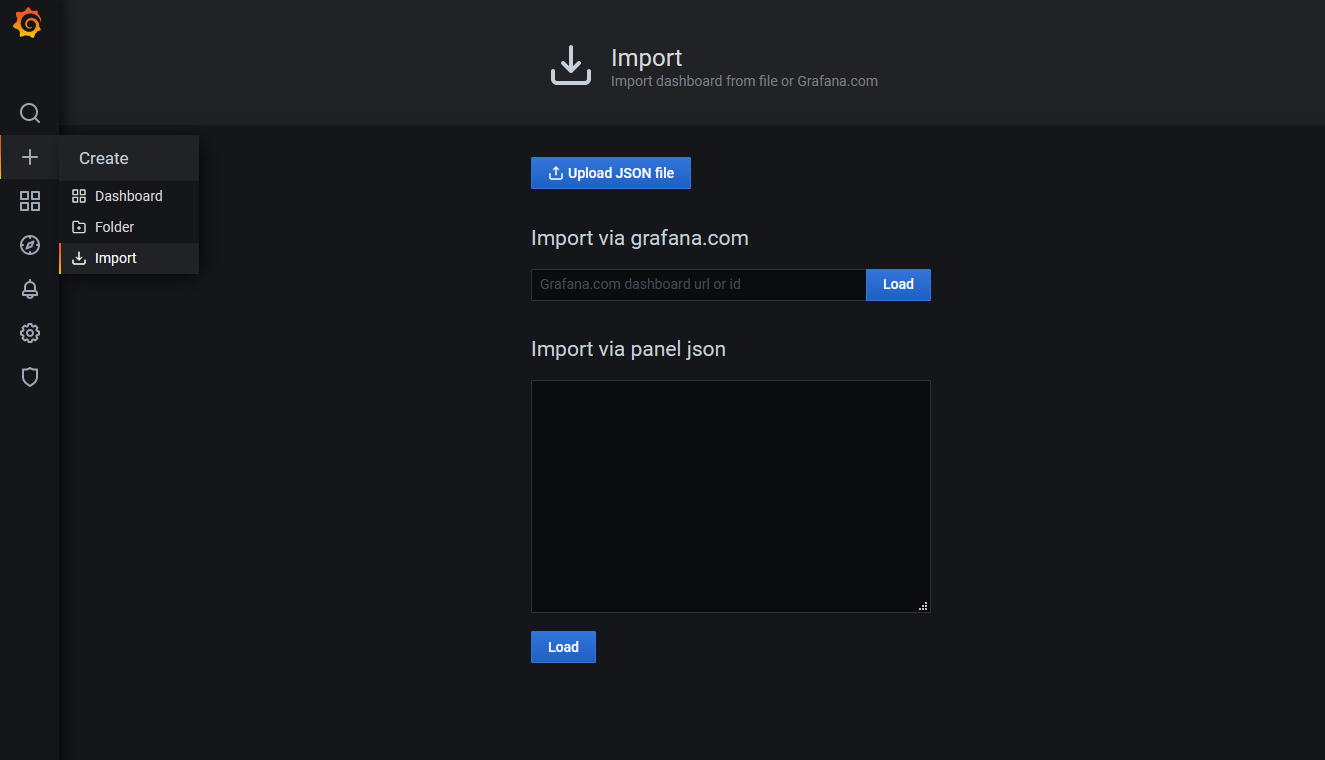Click the Load button below the JSON box

(563, 647)
